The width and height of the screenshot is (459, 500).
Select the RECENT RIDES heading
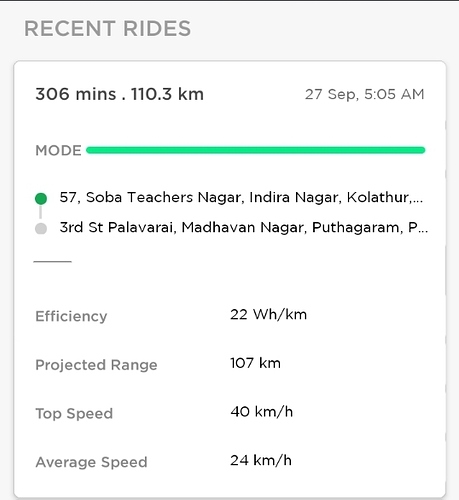coord(108,28)
